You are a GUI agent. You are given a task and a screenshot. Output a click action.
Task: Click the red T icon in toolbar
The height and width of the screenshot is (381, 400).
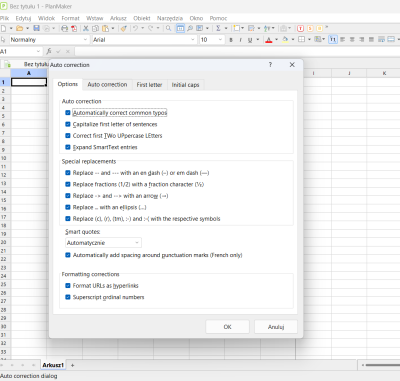pos(300,28)
